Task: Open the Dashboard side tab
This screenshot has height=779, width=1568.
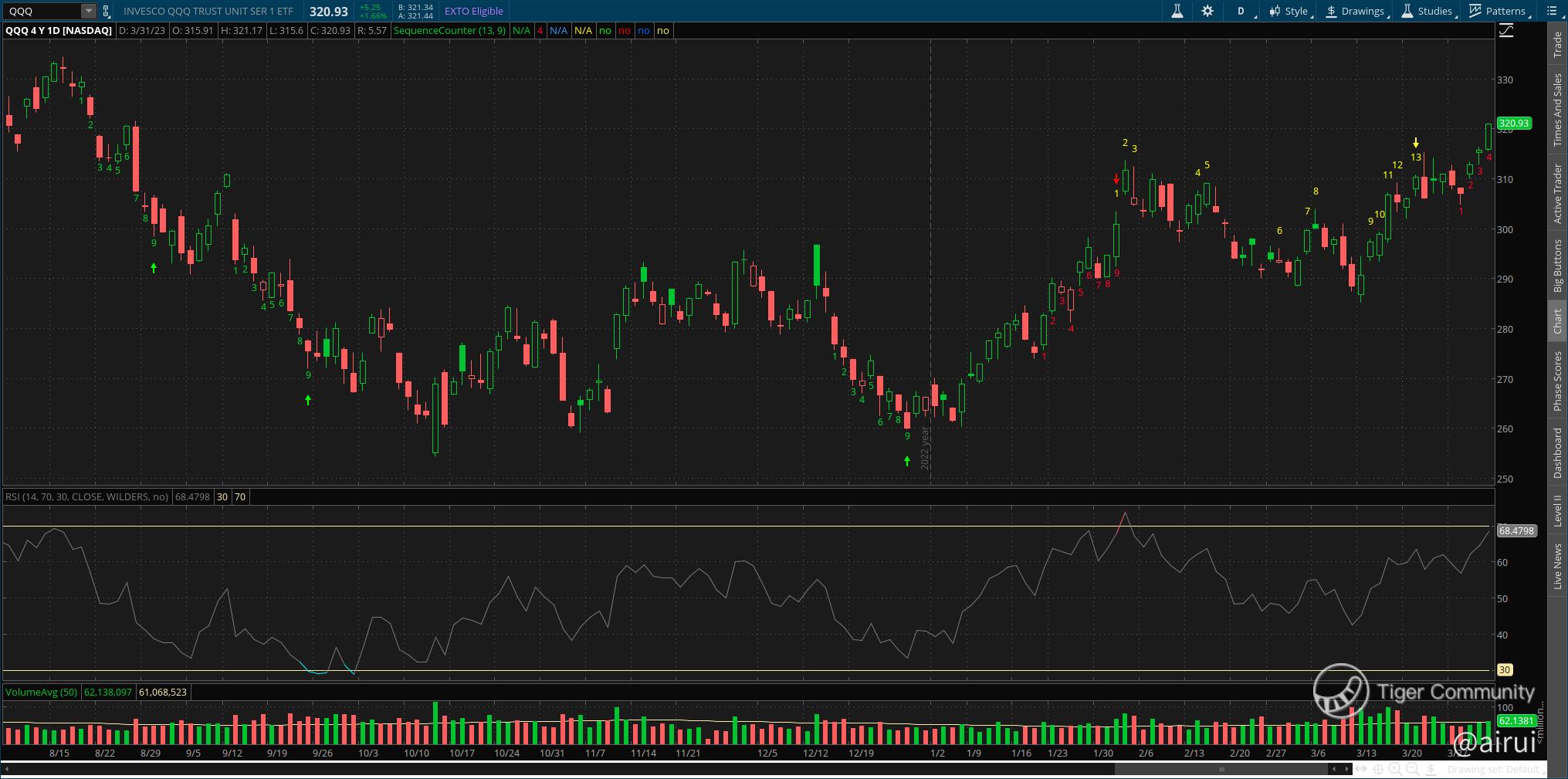Action: point(1557,453)
